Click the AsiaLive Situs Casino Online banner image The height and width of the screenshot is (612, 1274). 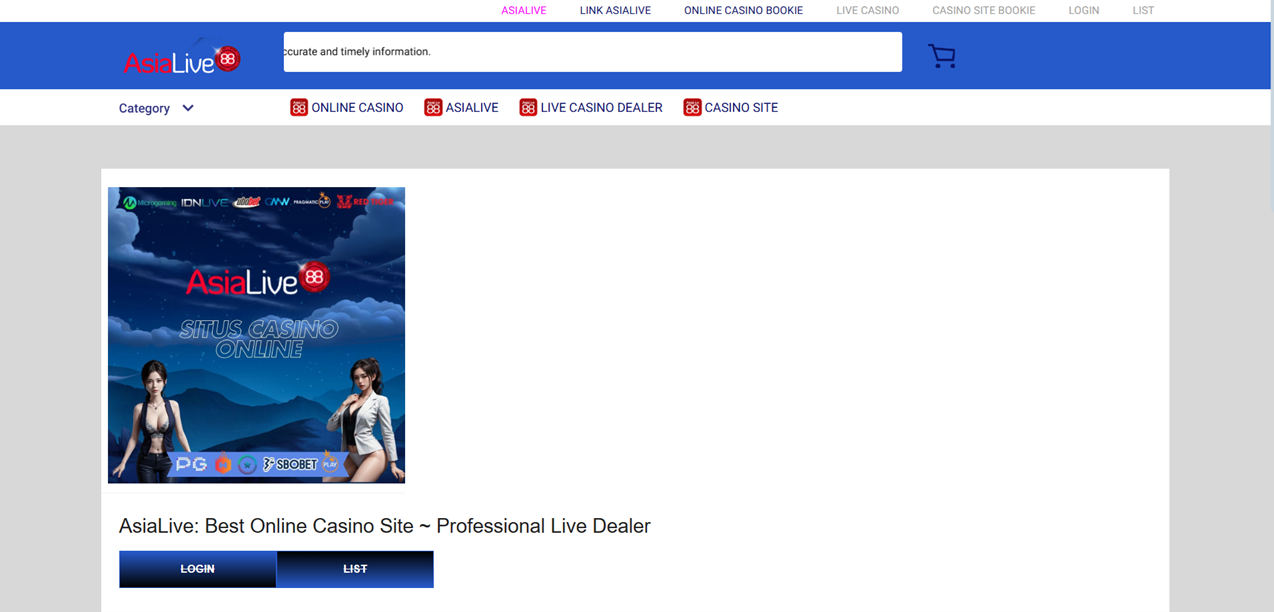coord(256,335)
